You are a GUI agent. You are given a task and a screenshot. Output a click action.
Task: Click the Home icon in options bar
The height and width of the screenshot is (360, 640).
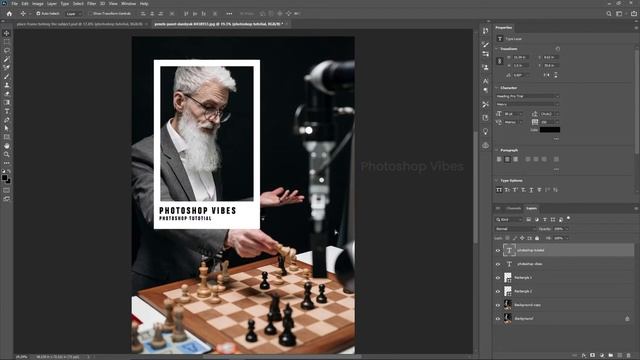tap(9, 13)
